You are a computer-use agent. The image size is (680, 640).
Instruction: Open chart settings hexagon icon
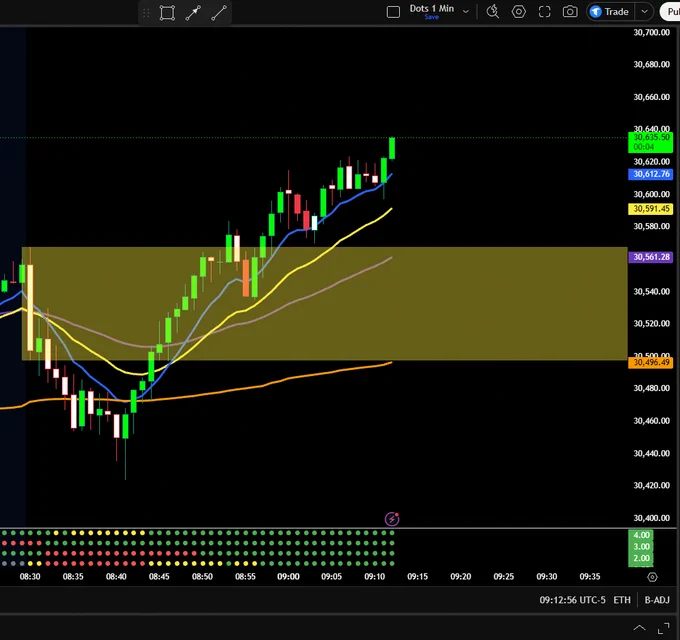tap(519, 12)
